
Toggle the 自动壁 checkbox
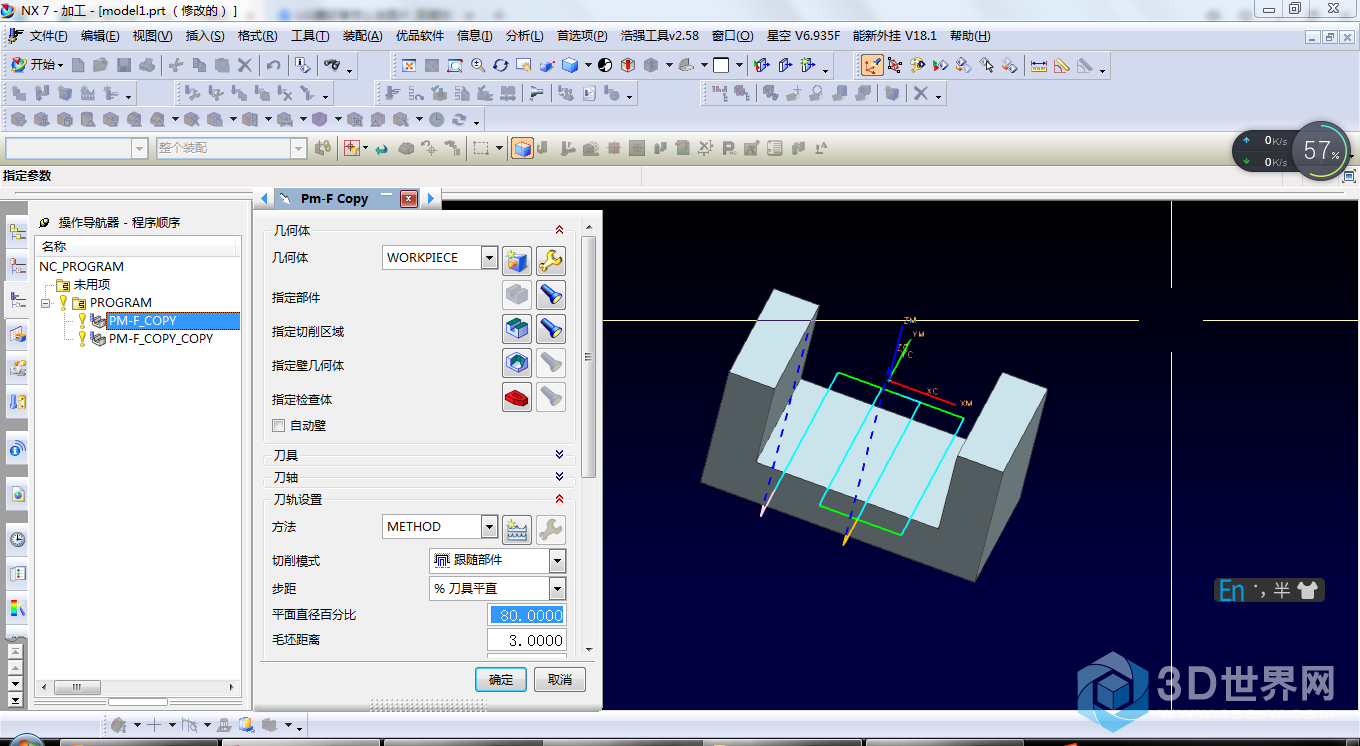click(279, 426)
